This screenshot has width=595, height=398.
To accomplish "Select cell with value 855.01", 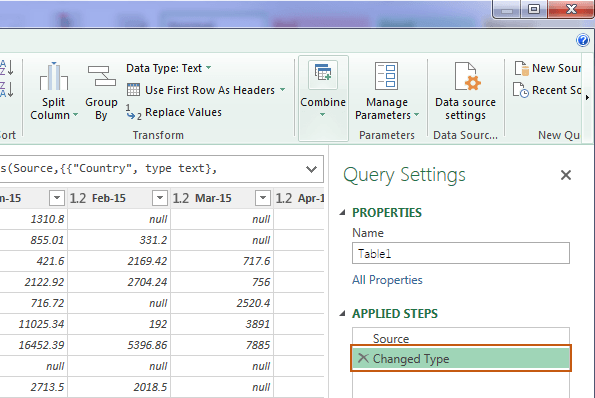I will coord(33,240).
